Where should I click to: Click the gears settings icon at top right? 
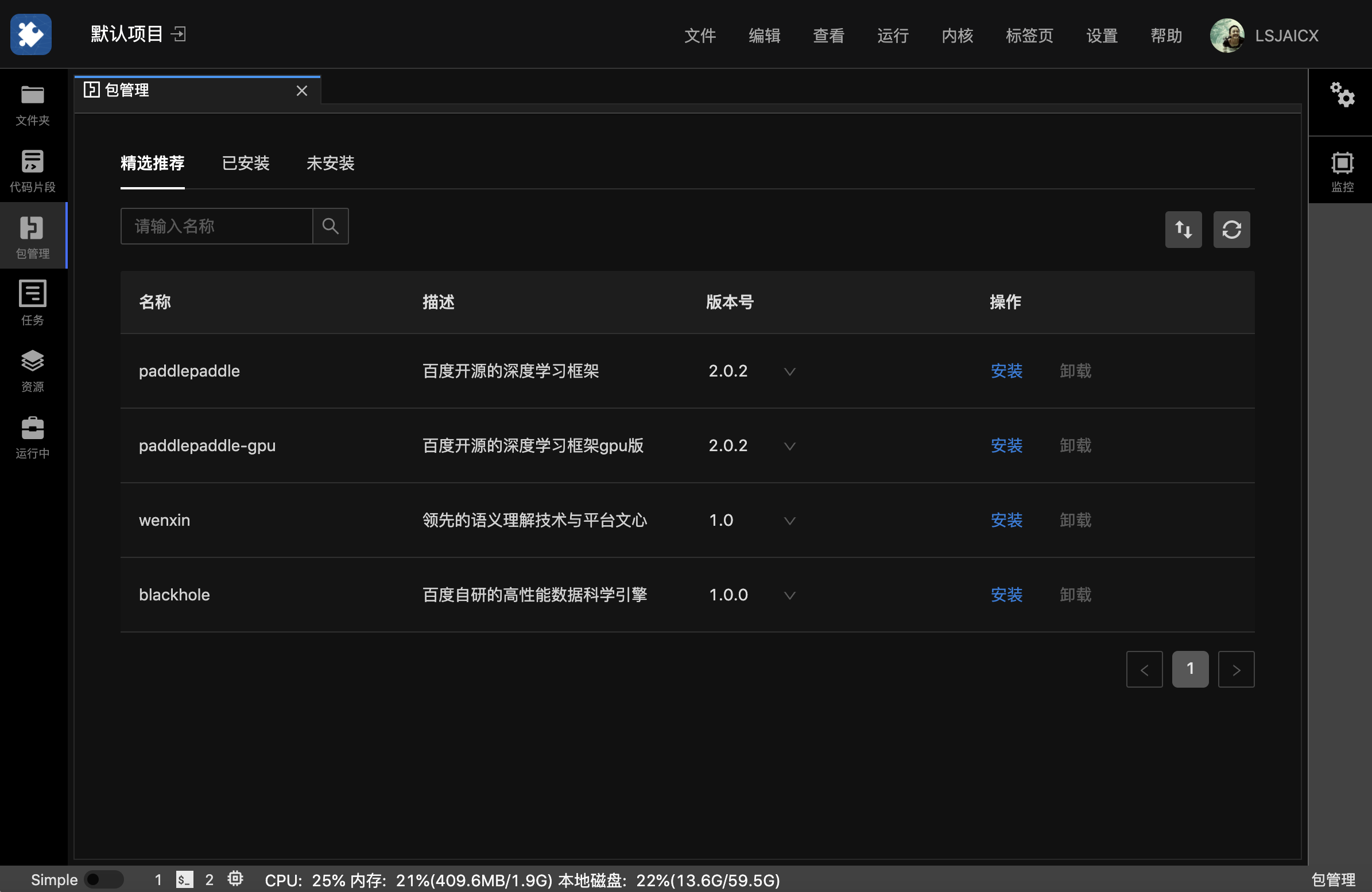[1342, 95]
